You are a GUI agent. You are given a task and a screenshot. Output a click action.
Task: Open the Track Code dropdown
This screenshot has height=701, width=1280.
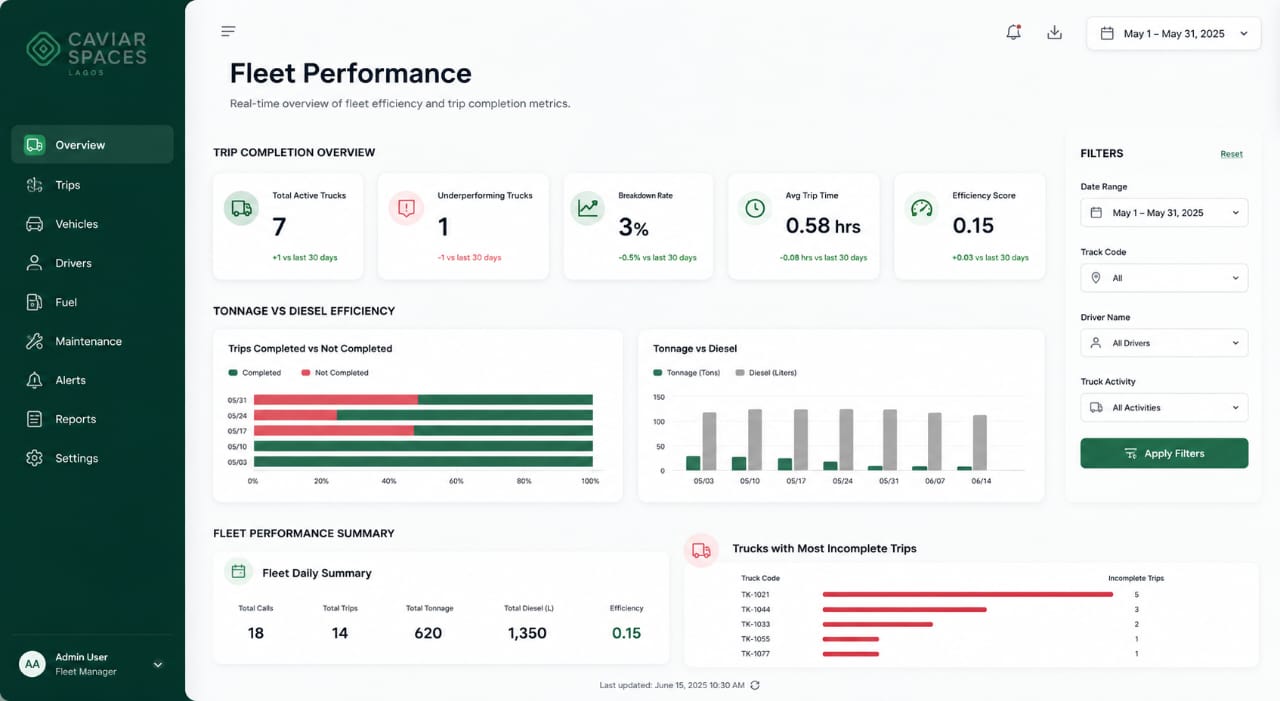point(1164,278)
